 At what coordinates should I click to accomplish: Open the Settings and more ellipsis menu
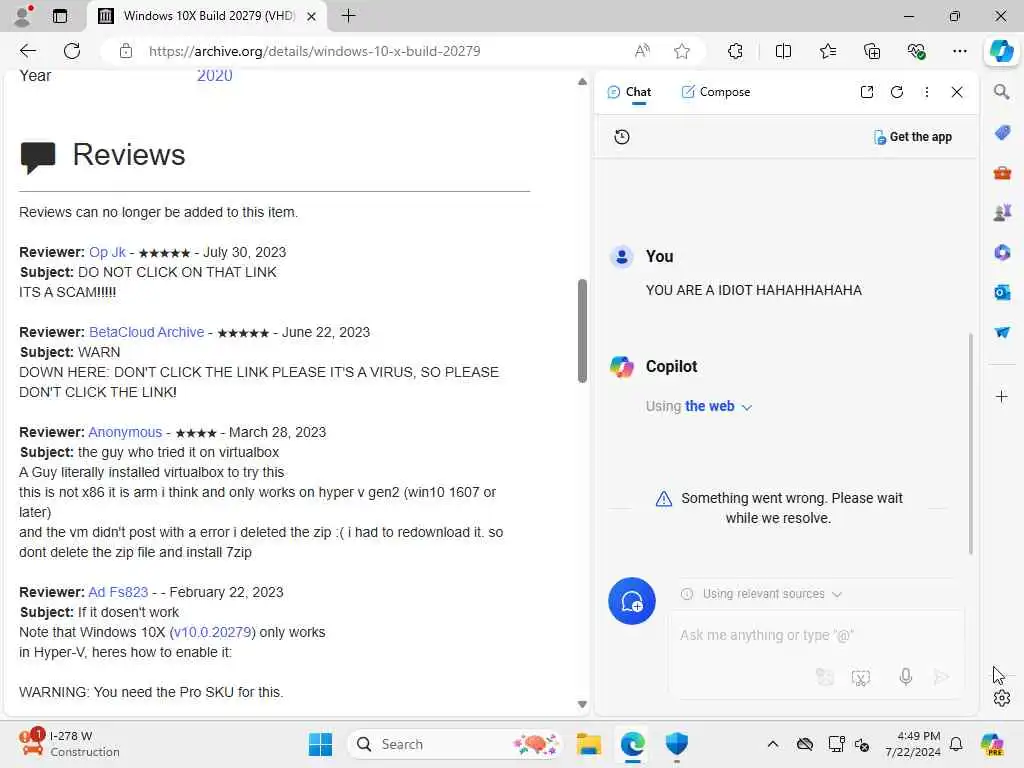[x=959, y=51]
